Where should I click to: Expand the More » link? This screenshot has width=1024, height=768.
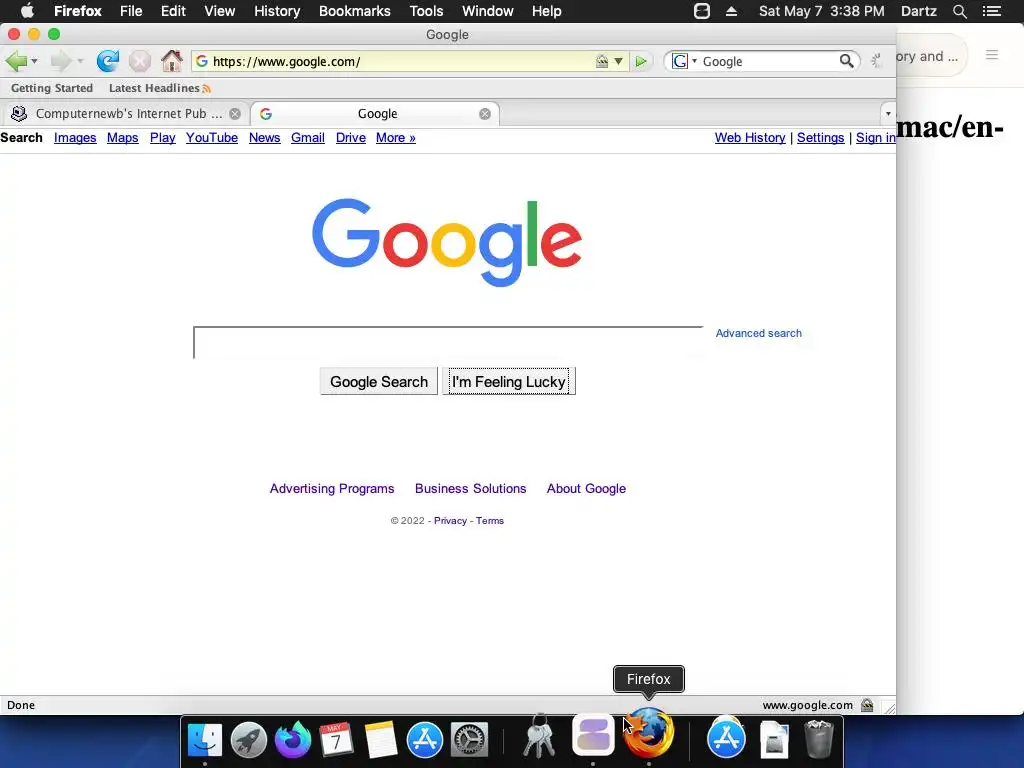pos(396,138)
